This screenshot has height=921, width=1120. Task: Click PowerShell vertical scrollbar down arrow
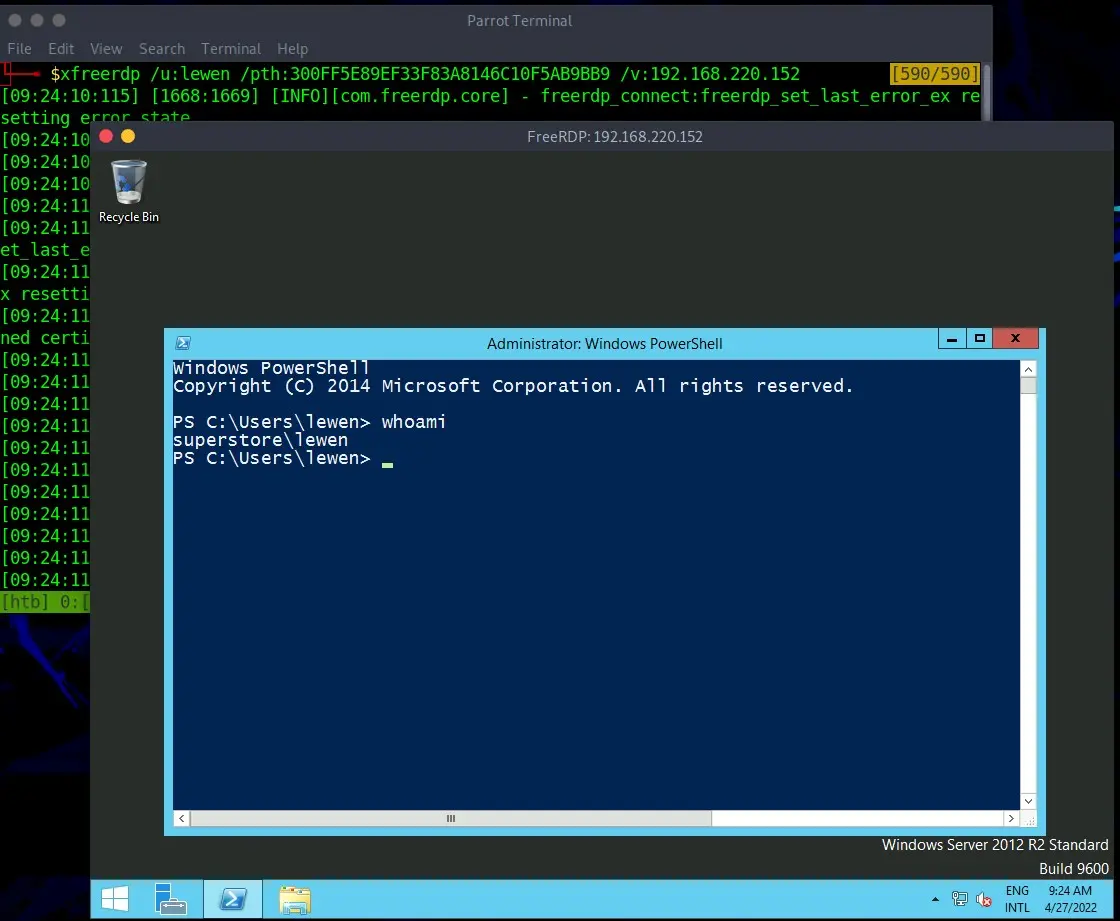(x=1028, y=801)
